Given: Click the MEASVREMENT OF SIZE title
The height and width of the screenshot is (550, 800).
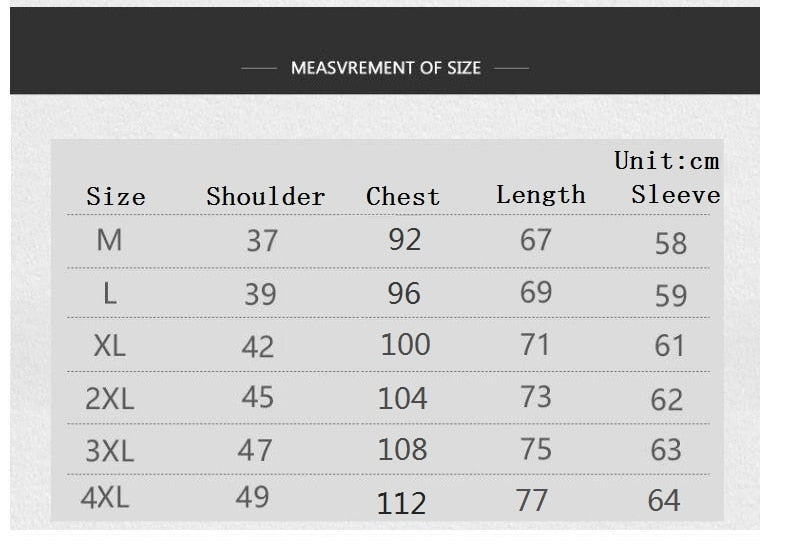Looking at the screenshot, I should click(386, 68).
